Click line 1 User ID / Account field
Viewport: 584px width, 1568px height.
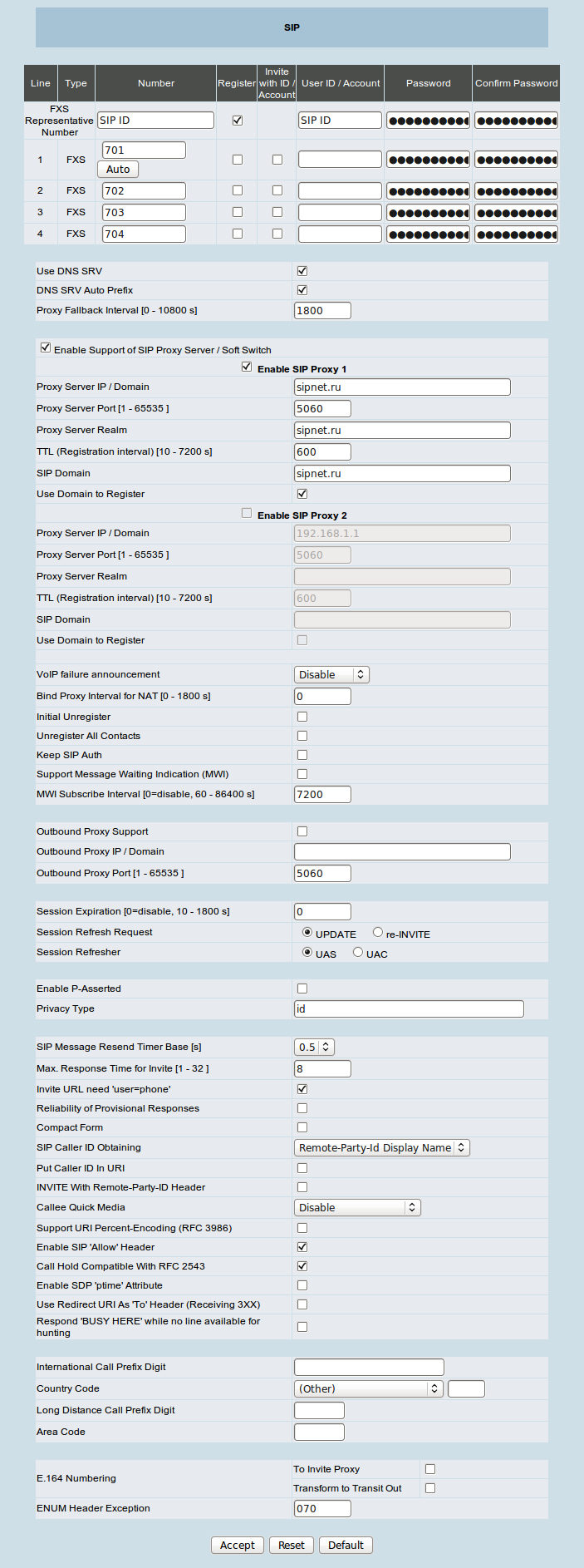(x=340, y=160)
